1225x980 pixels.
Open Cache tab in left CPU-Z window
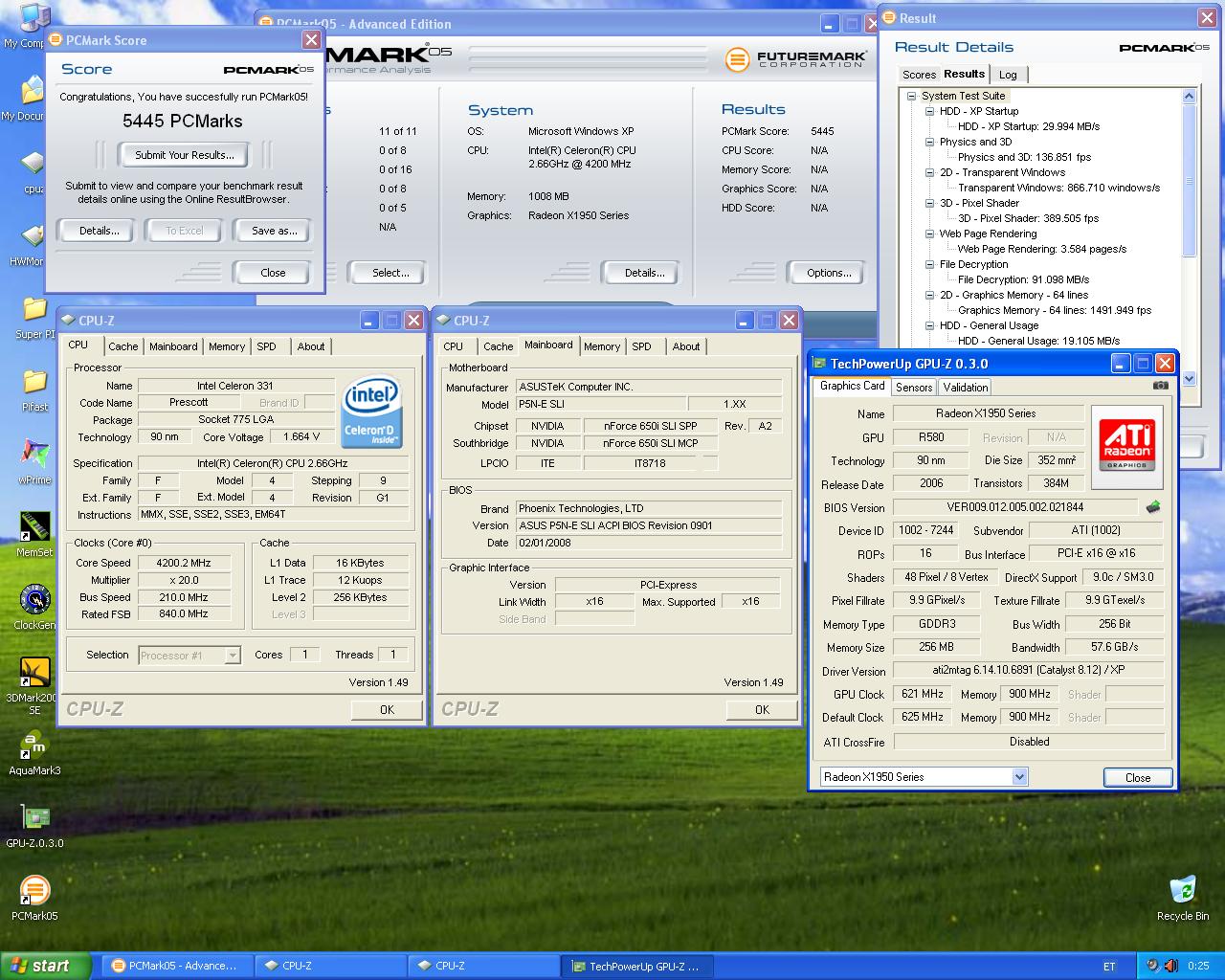(123, 346)
